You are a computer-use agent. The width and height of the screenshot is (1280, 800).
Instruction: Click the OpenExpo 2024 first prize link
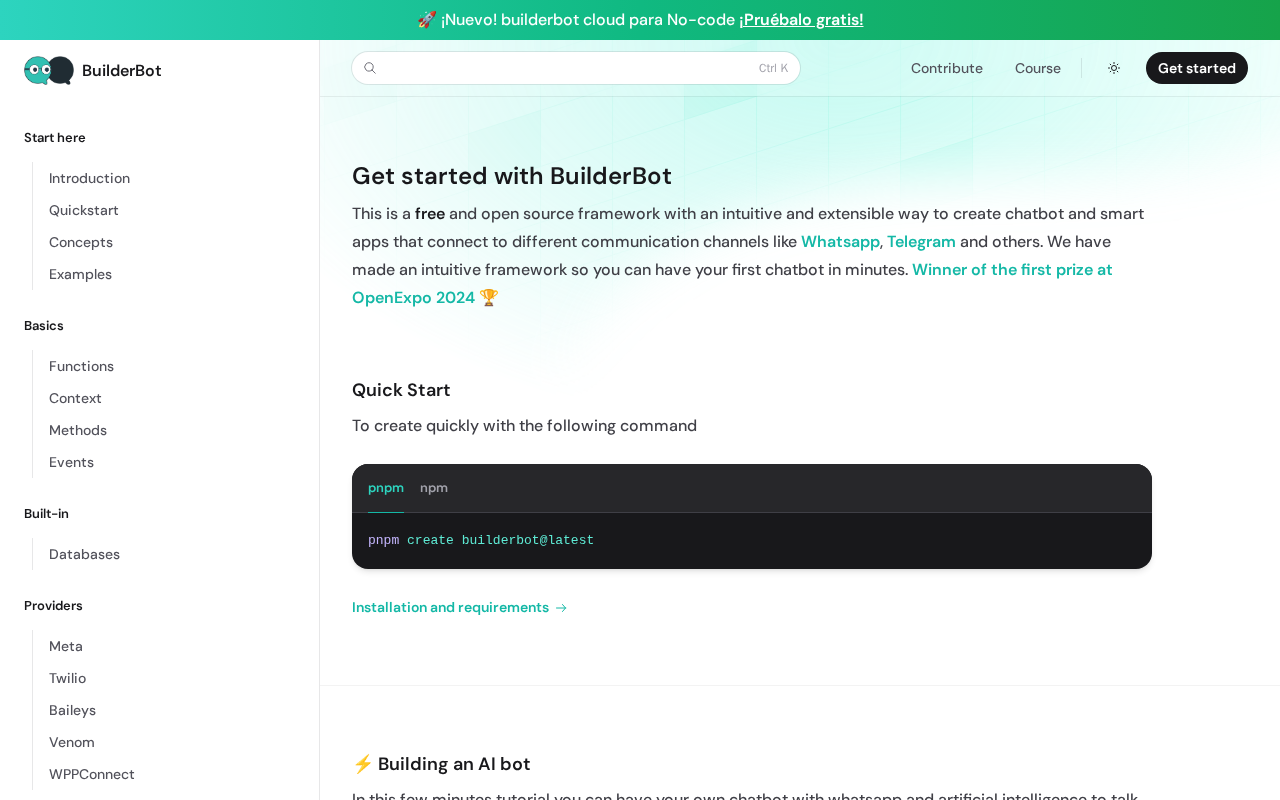click(1011, 270)
